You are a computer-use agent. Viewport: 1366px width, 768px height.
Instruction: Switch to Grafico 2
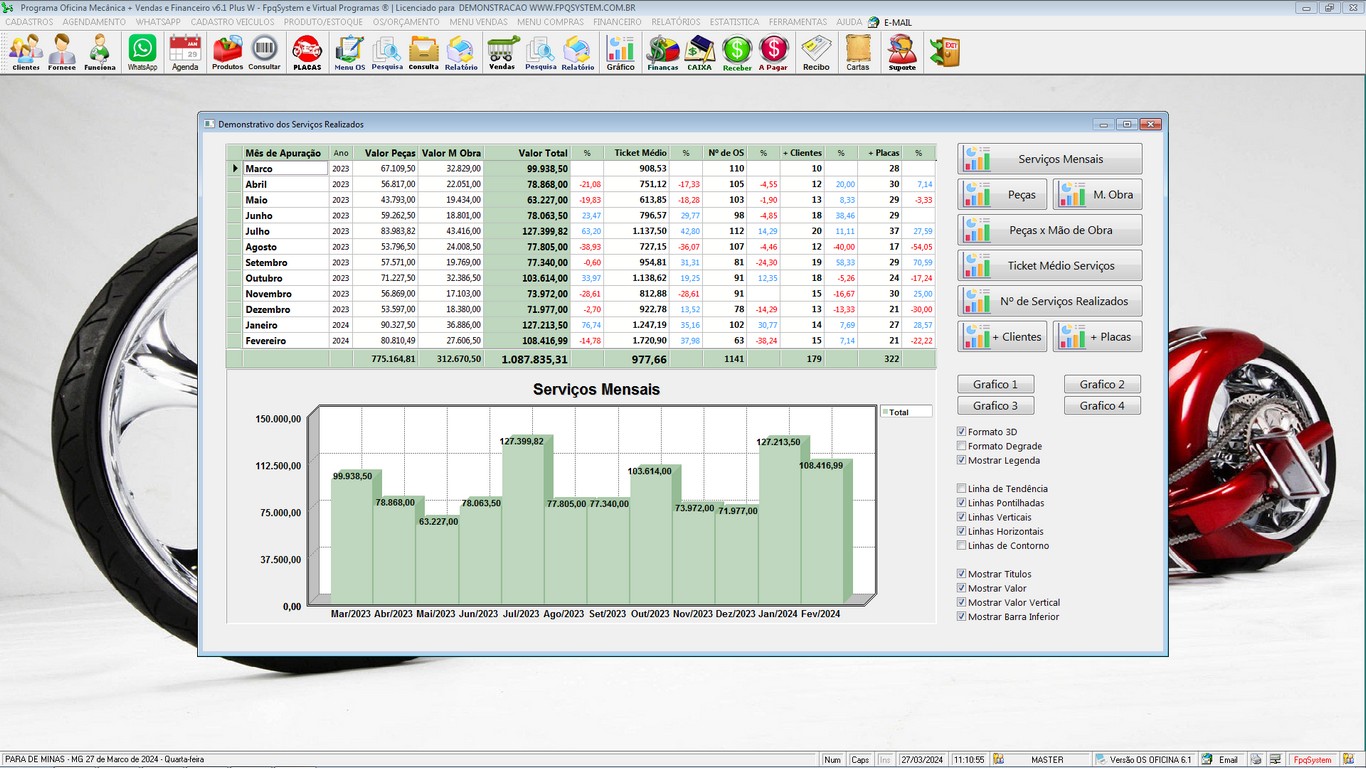pyautogui.click(x=1102, y=384)
